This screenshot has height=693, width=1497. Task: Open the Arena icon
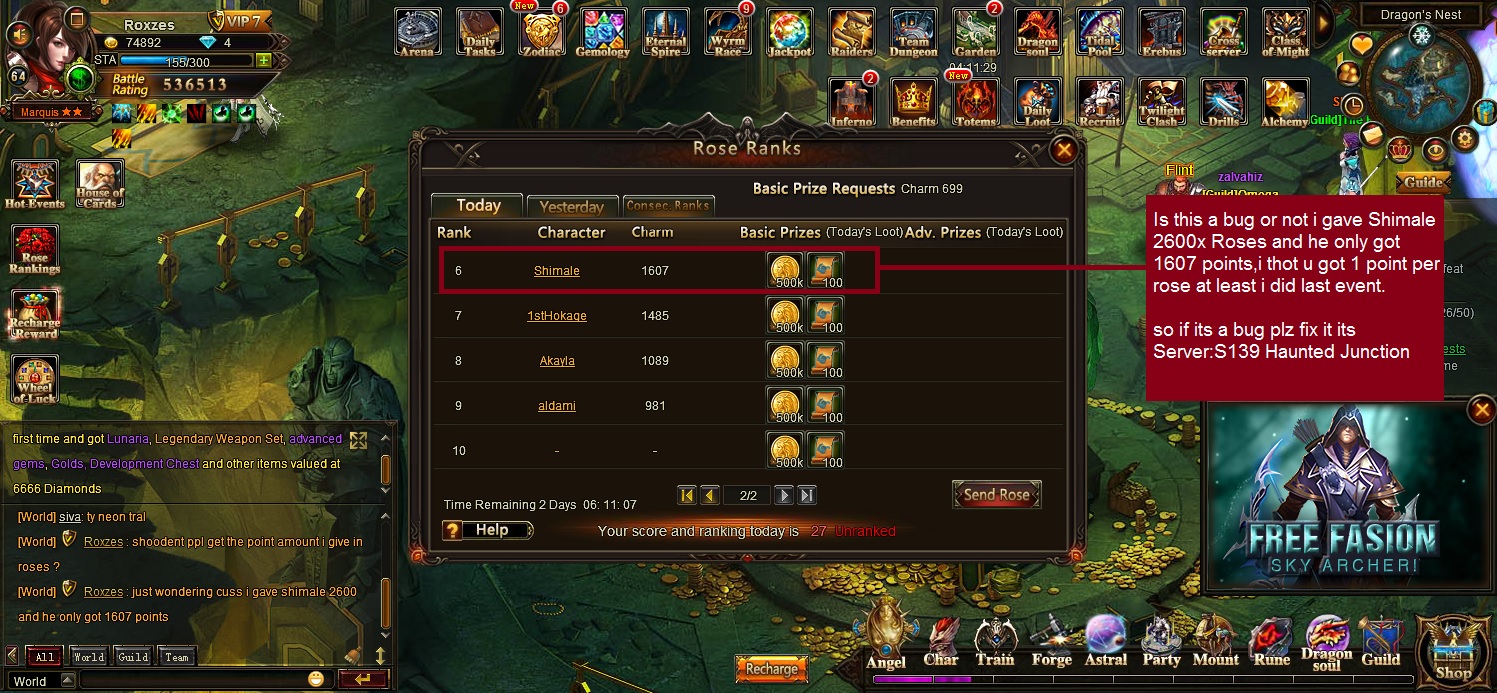click(417, 32)
